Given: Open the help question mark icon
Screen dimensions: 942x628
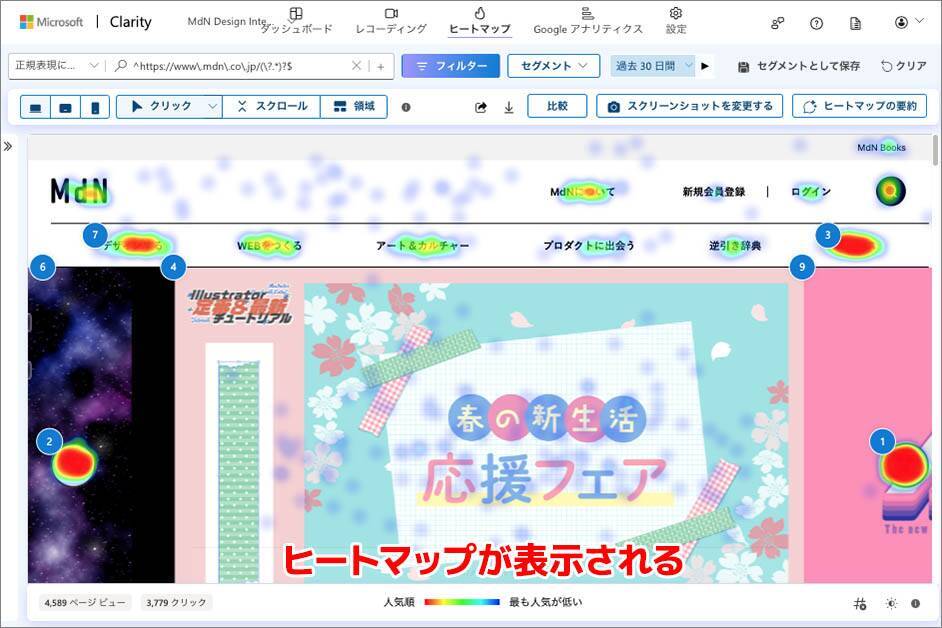Looking at the screenshot, I should point(817,22).
